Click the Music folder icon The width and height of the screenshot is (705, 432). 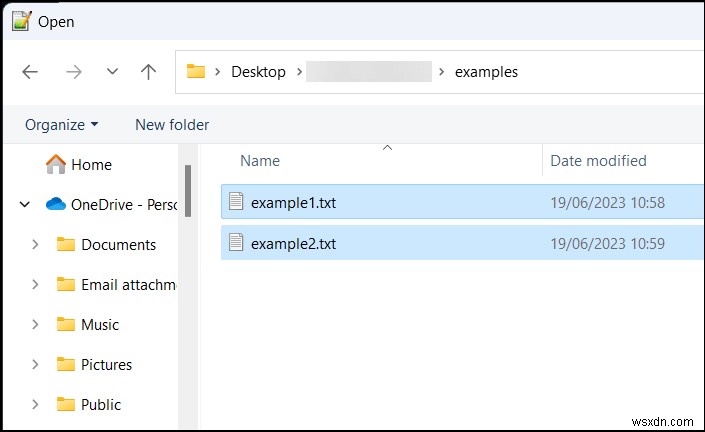(66, 324)
